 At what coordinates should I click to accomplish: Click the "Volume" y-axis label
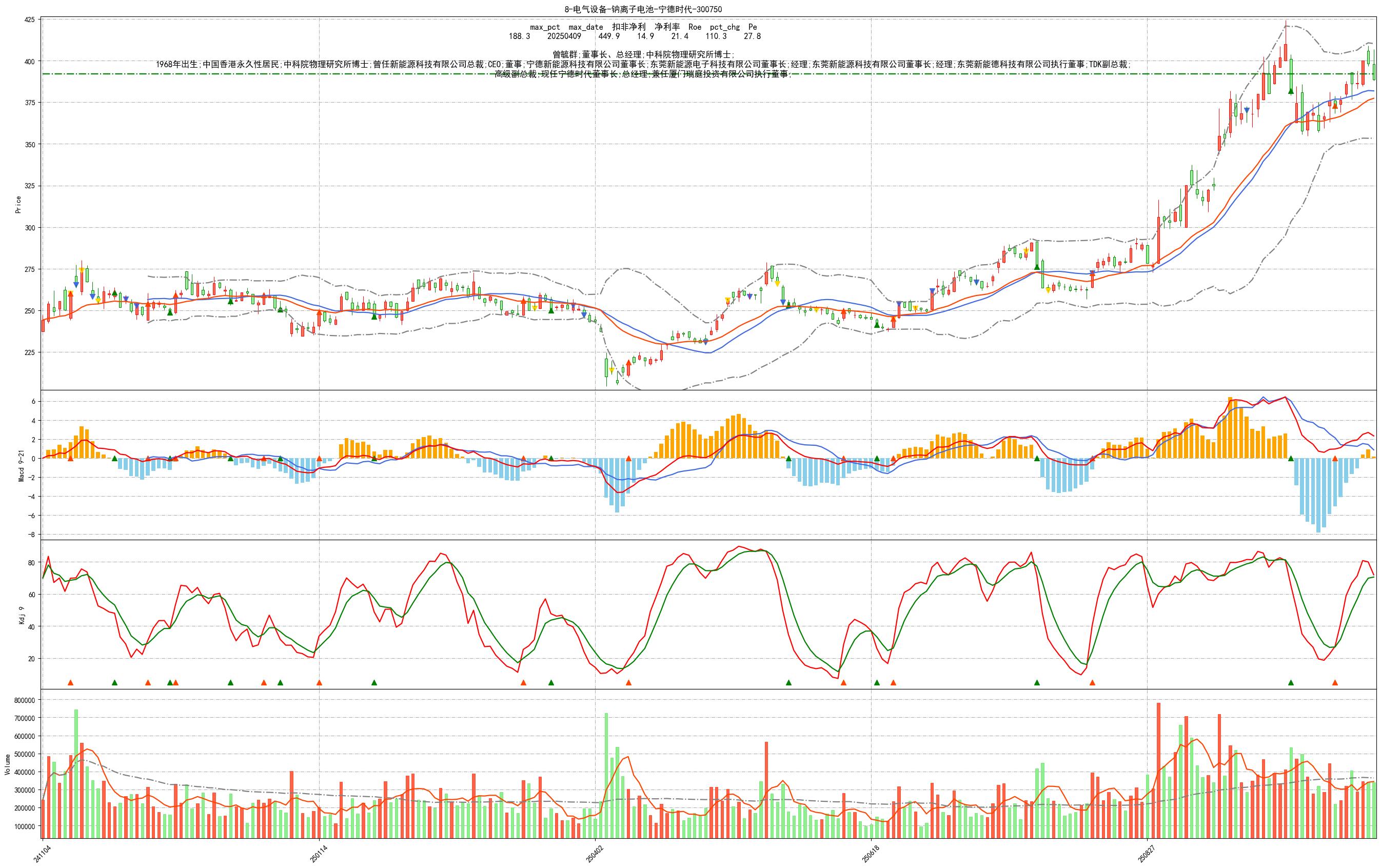tap(8, 765)
